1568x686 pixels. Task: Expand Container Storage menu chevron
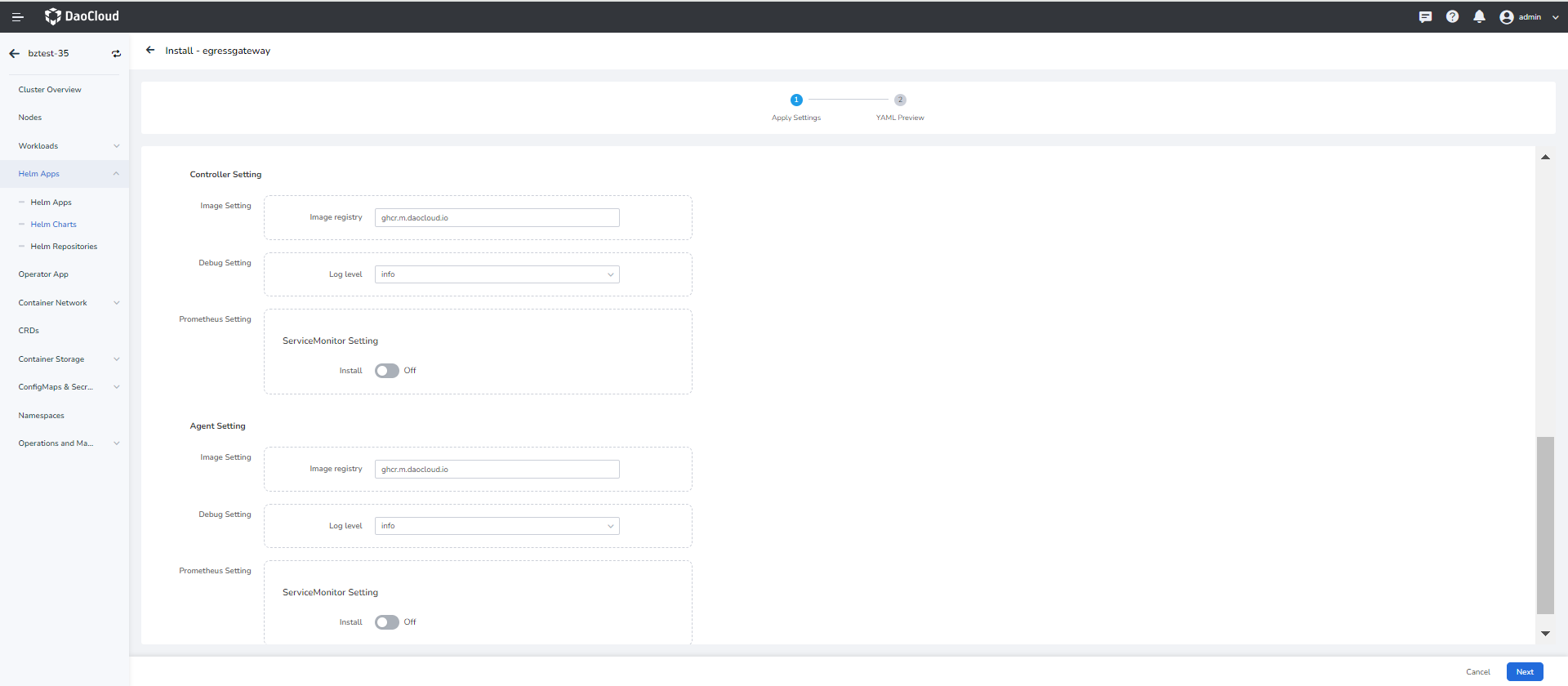pos(117,359)
